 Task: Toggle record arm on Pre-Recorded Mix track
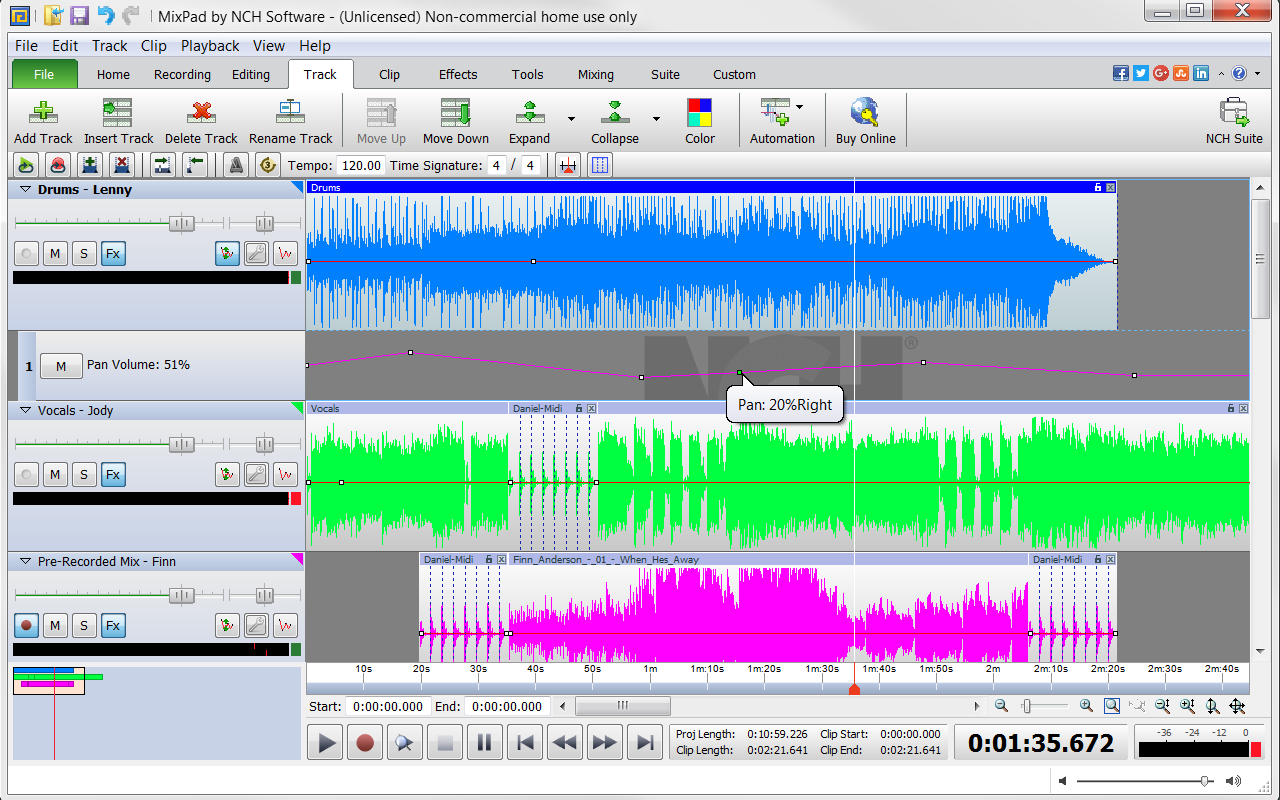[27, 626]
